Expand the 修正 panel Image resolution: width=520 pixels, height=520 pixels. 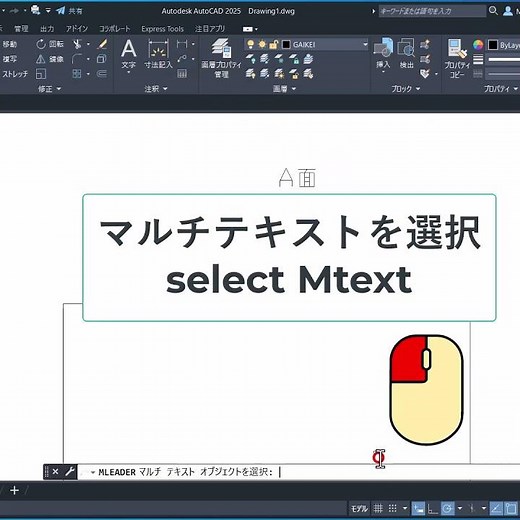[49, 89]
